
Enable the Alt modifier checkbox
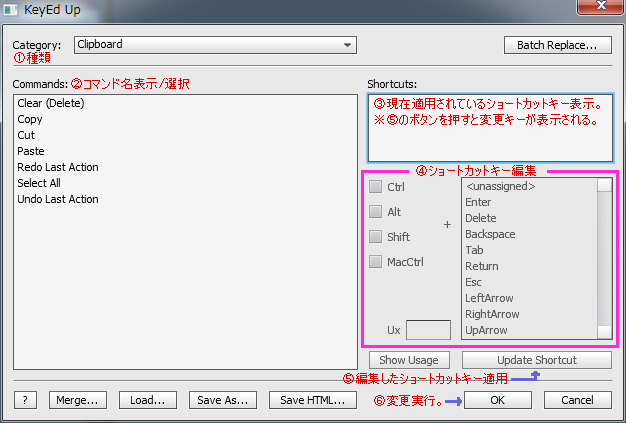click(375, 212)
